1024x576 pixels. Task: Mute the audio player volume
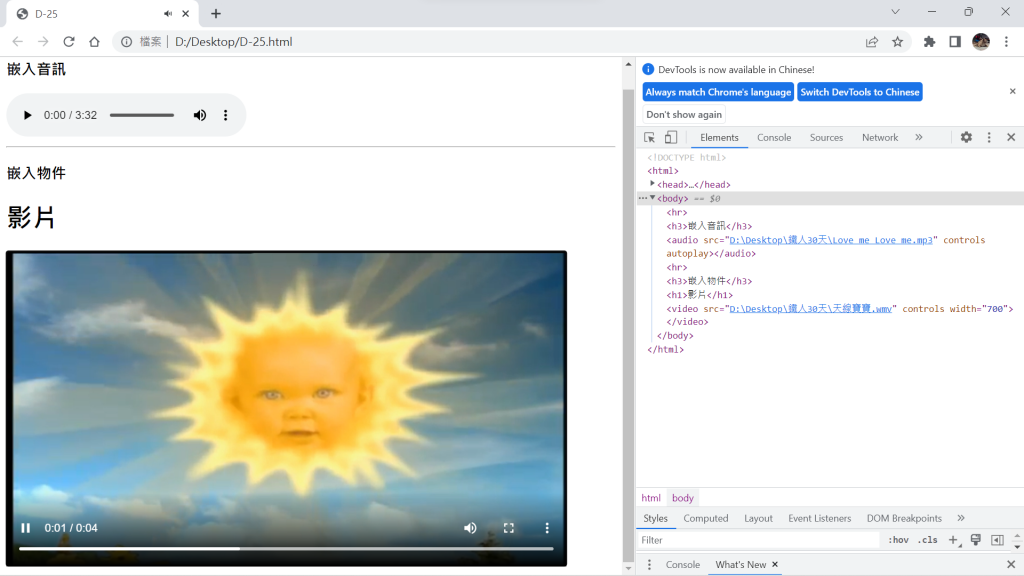(200, 115)
